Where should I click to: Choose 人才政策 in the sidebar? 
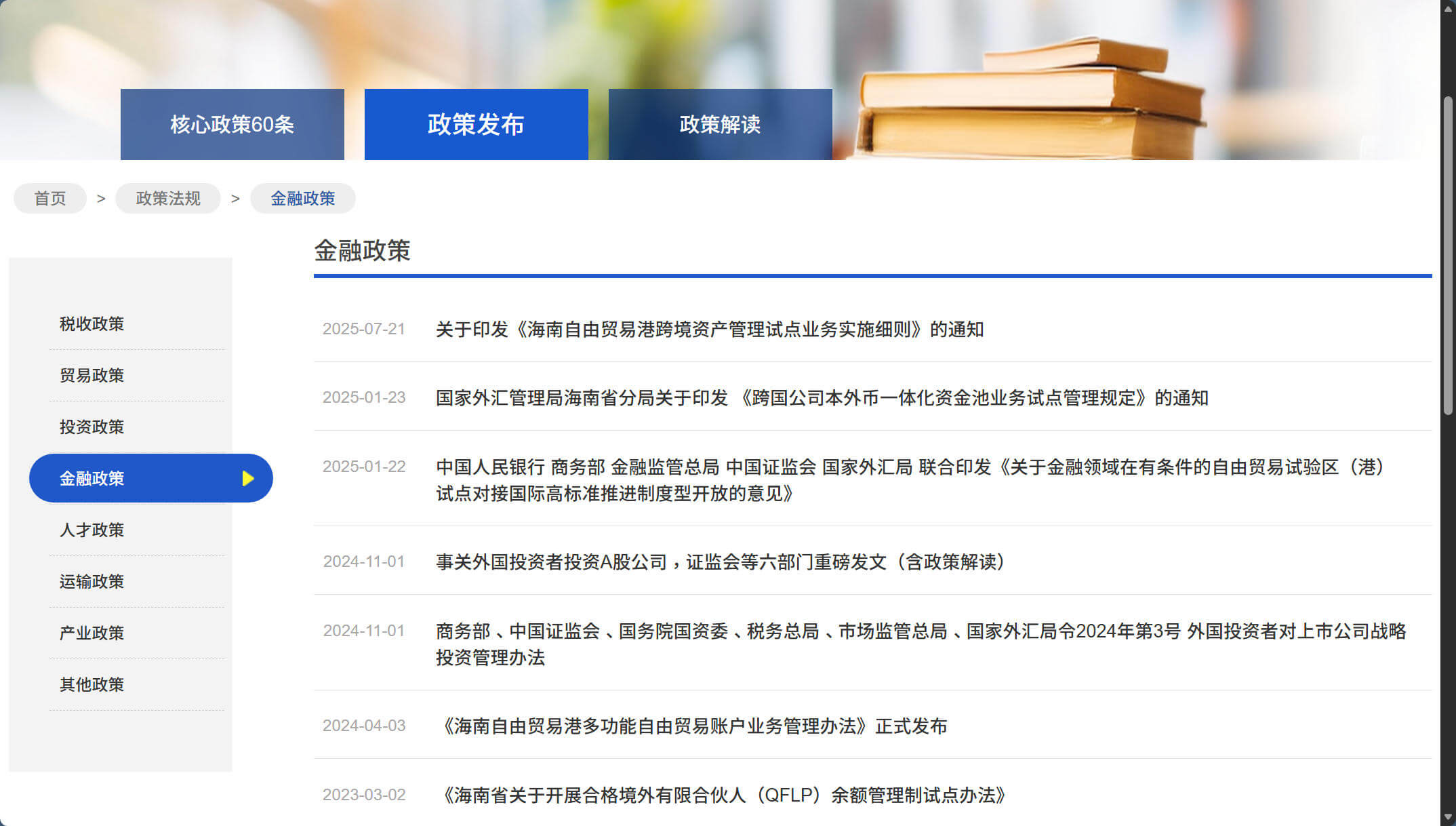pyautogui.click(x=92, y=530)
